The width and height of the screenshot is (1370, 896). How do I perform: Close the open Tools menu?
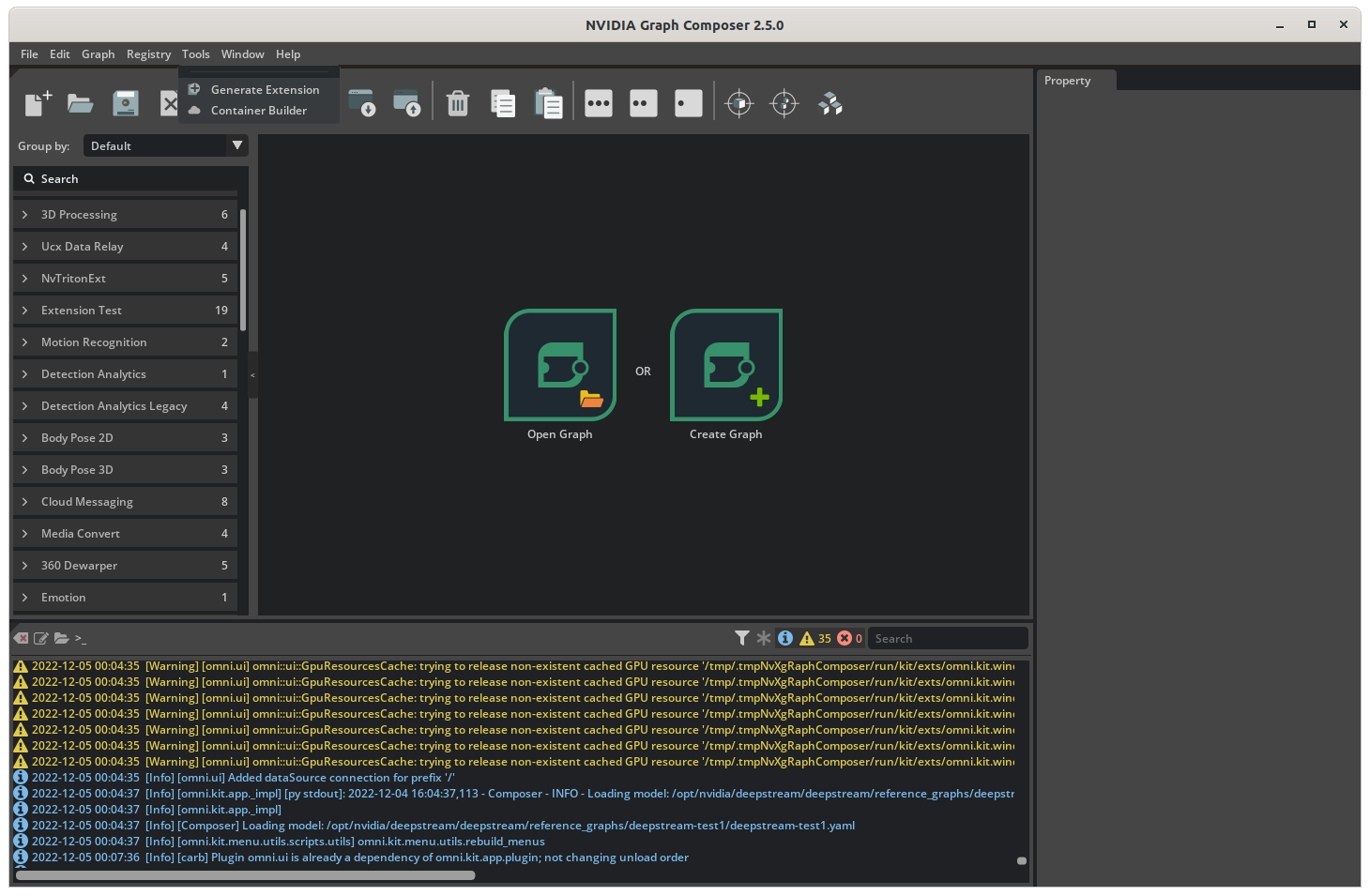click(x=195, y=54)
